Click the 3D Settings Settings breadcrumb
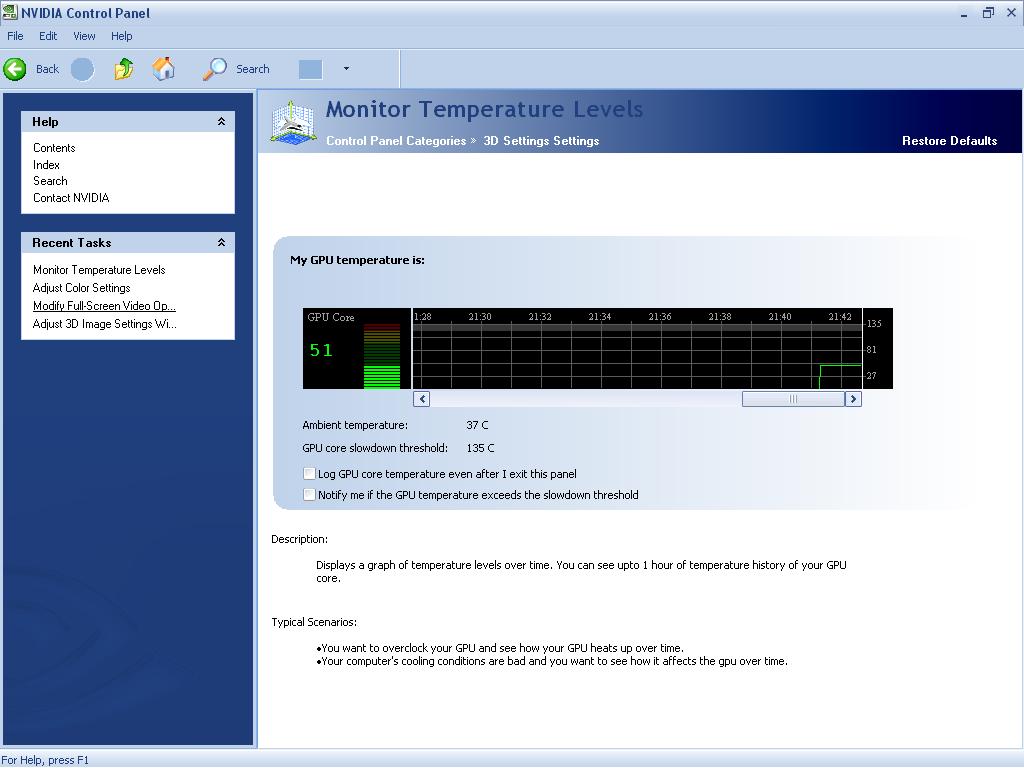Viewport: 1024px width, 768px height. click(x=541, y=140)
